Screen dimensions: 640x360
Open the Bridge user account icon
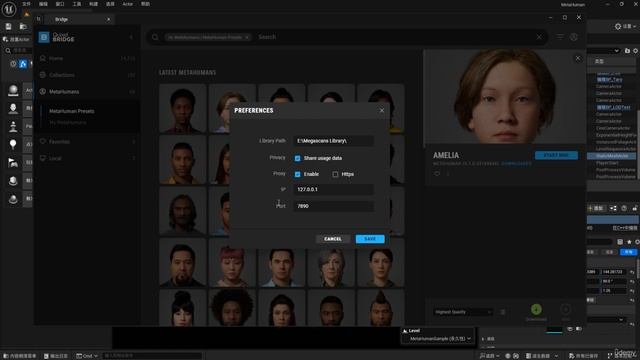(x=574, y=37)
